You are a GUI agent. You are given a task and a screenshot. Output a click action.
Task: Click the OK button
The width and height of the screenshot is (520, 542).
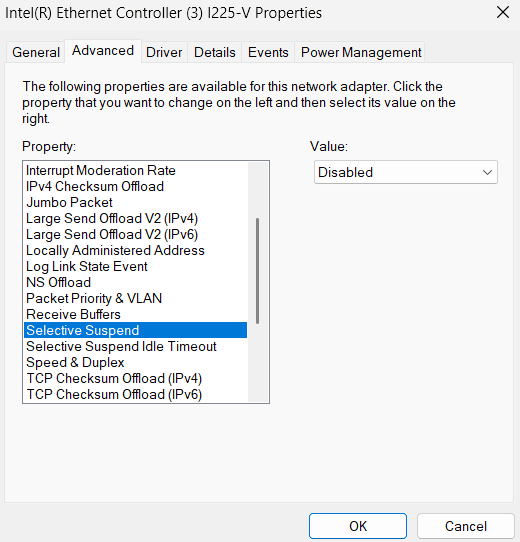[x=358, y=526]
